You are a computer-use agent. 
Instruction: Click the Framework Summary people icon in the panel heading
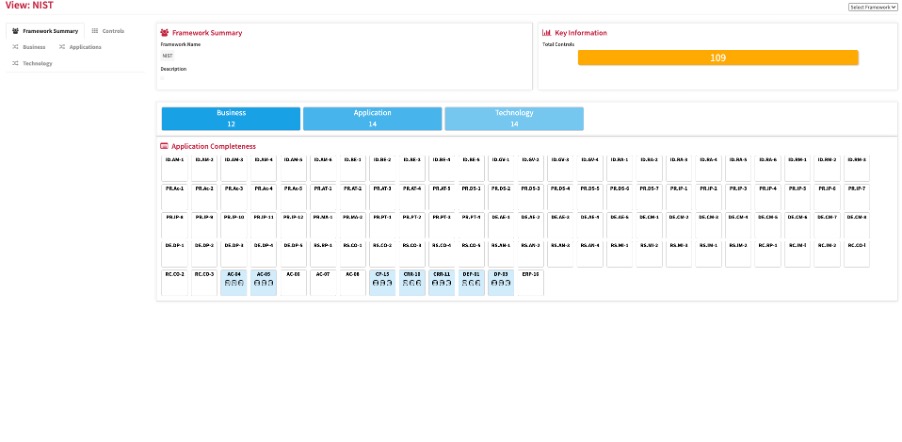coord(165,33)
